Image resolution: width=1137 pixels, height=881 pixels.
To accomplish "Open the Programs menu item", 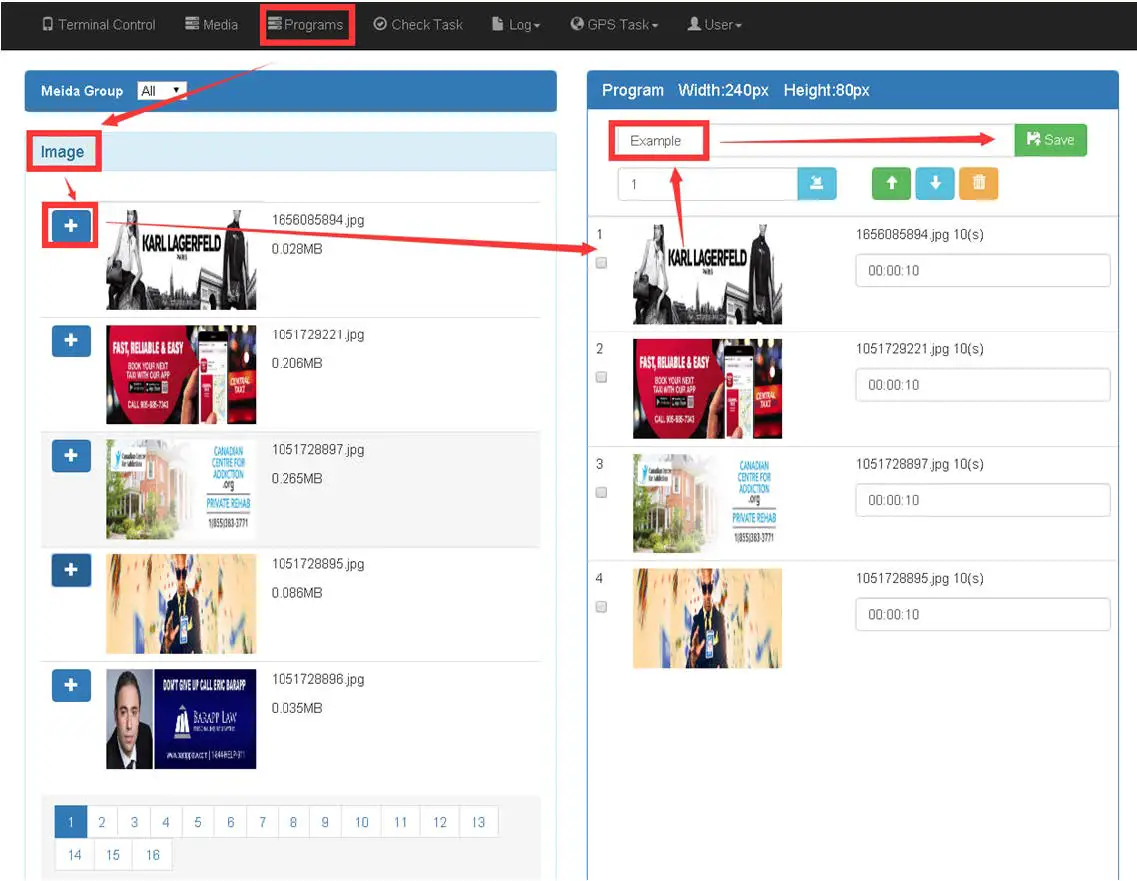I will pos(305,25).
